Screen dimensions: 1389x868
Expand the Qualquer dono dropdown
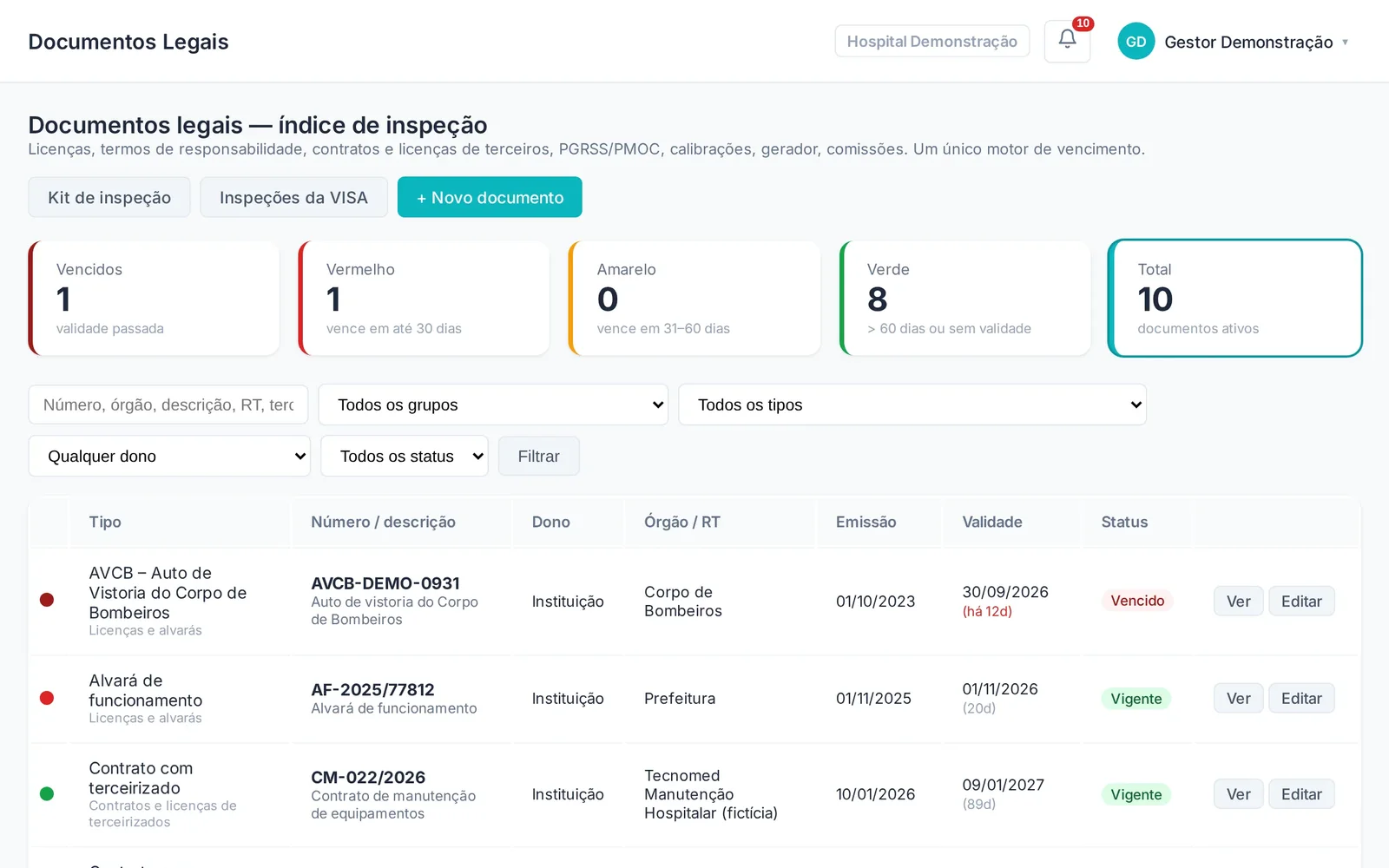point(169,456)
